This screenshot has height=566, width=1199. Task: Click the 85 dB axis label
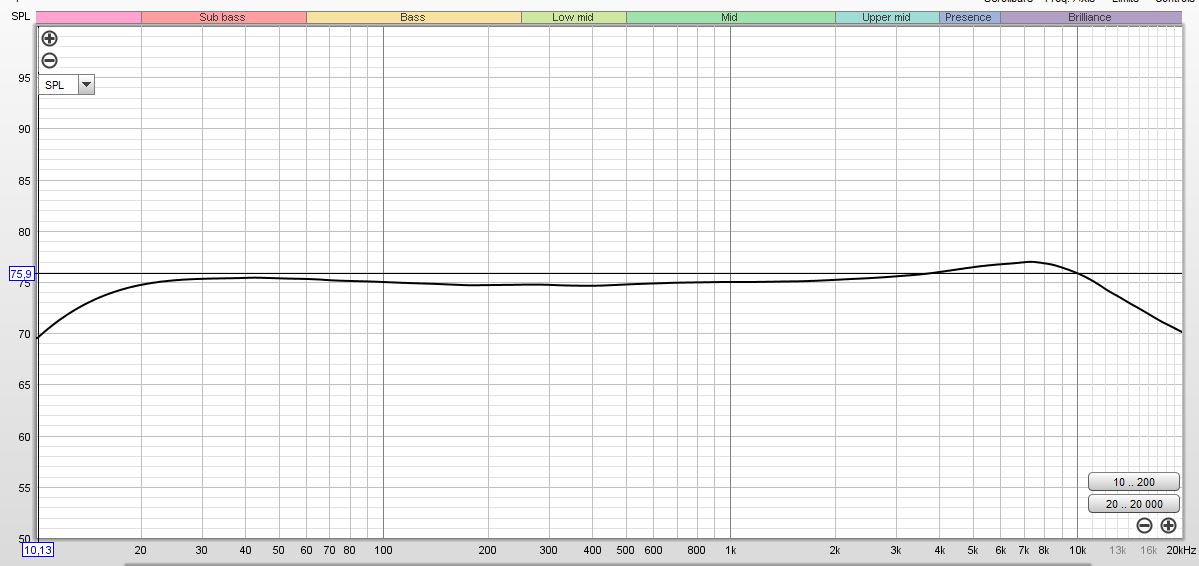[x=24, y=181]
